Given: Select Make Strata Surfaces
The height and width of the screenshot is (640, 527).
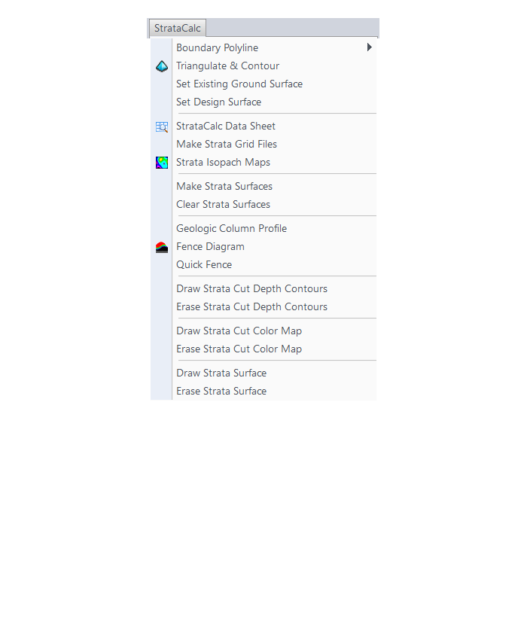Looking at the screenshot, I should [263, 186].
